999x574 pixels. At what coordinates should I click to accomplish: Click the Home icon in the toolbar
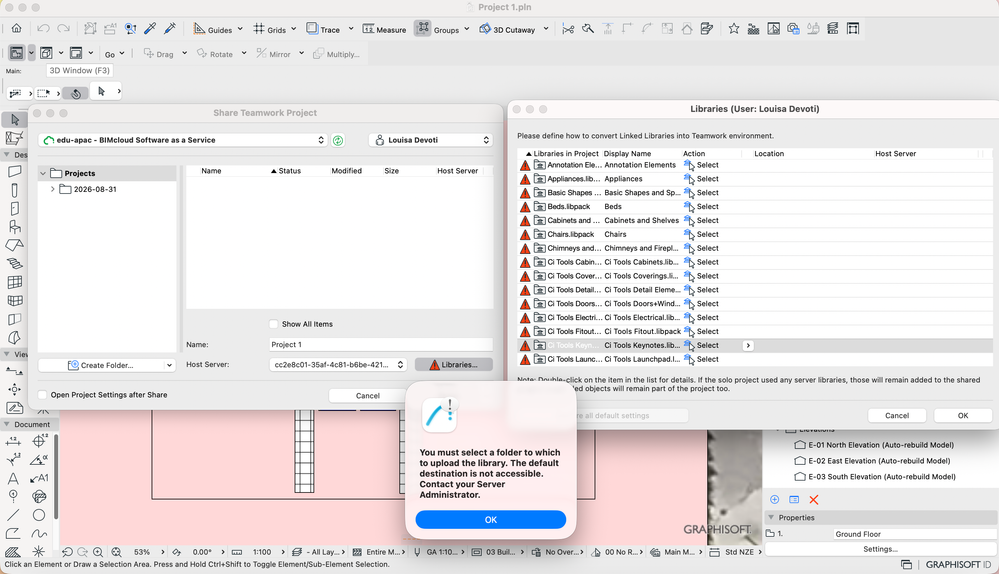pos(17,29)
